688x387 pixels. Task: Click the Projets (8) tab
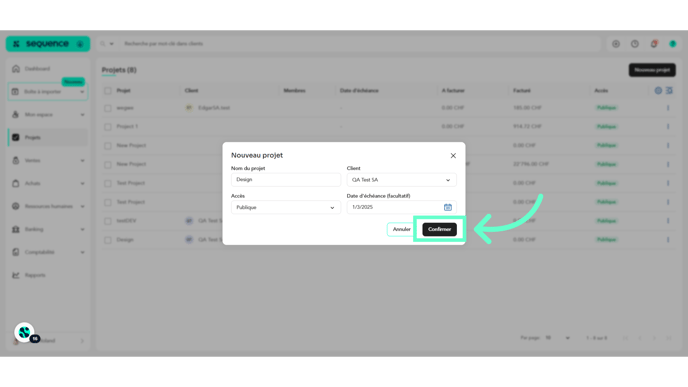coord(119,70)
